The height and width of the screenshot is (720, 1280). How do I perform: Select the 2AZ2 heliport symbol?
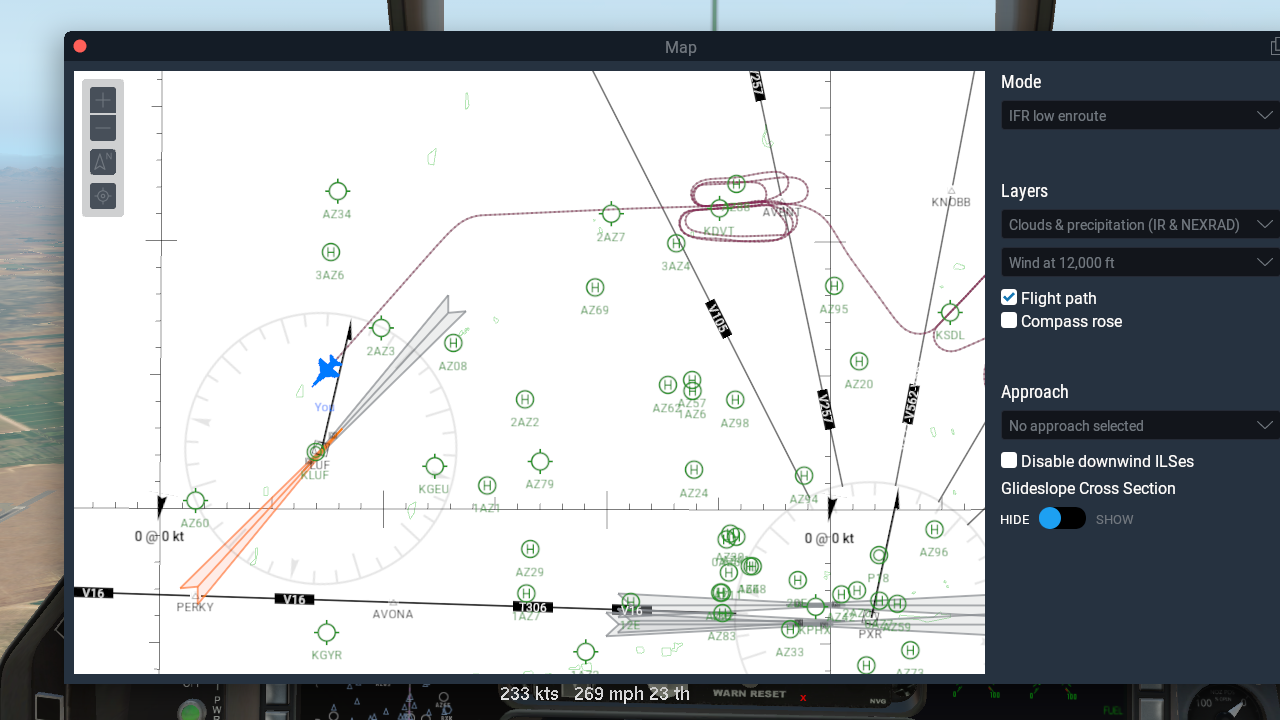524,399
